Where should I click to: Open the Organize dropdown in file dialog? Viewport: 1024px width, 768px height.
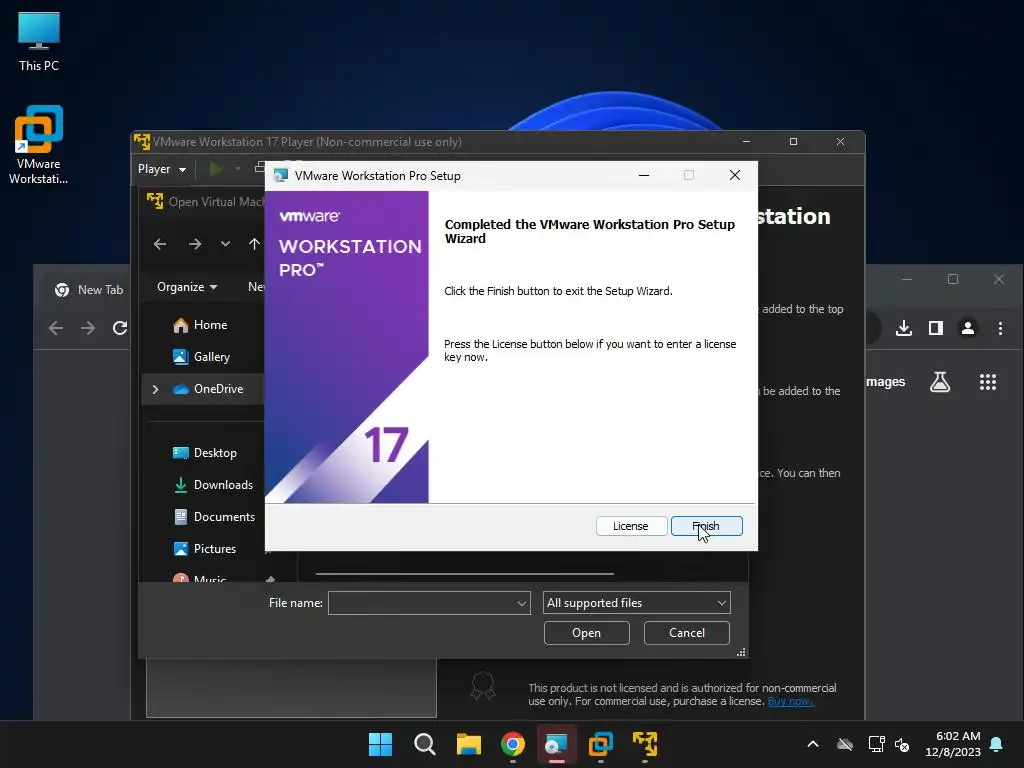click(x=187, y=287)
